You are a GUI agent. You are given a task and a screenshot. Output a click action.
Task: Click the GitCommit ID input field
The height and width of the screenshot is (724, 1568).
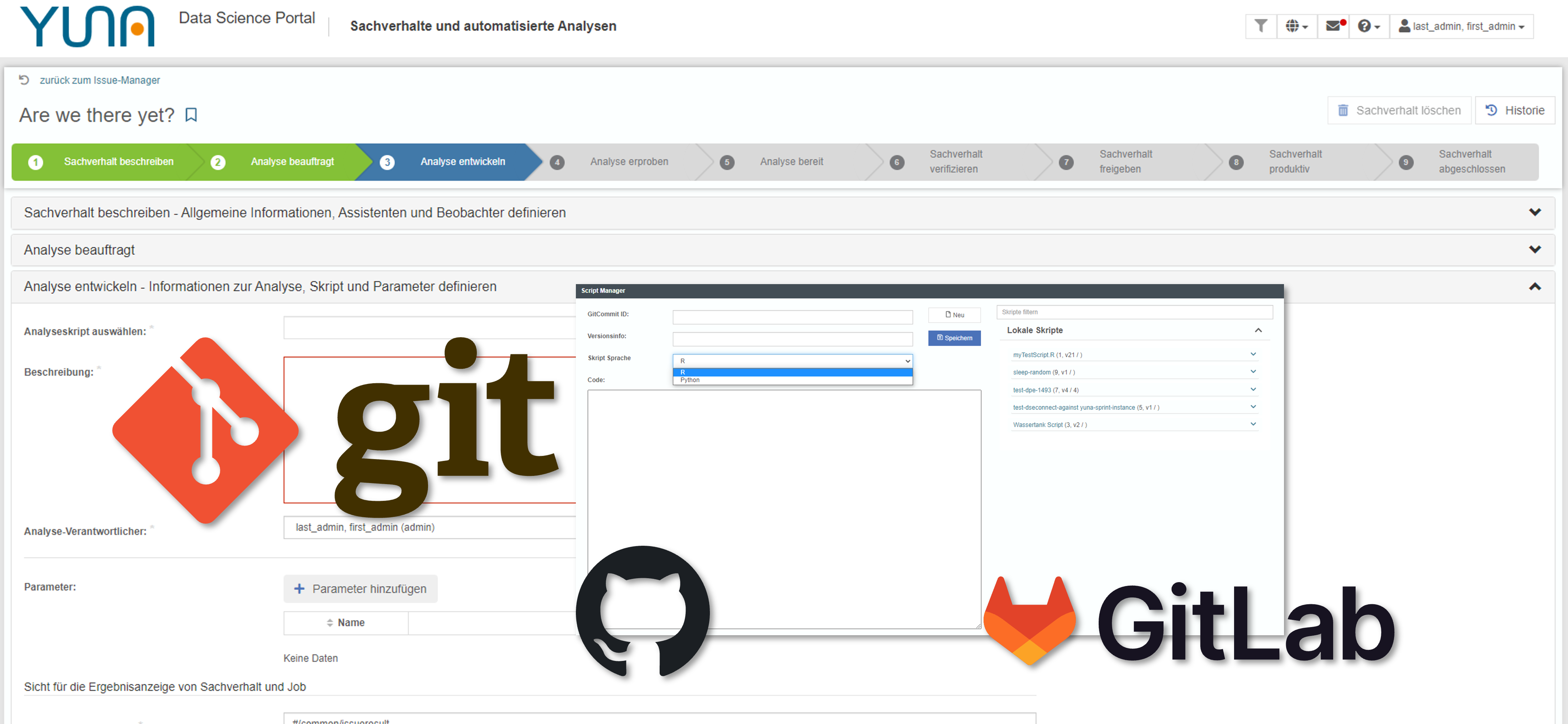[x=792, y=317]
